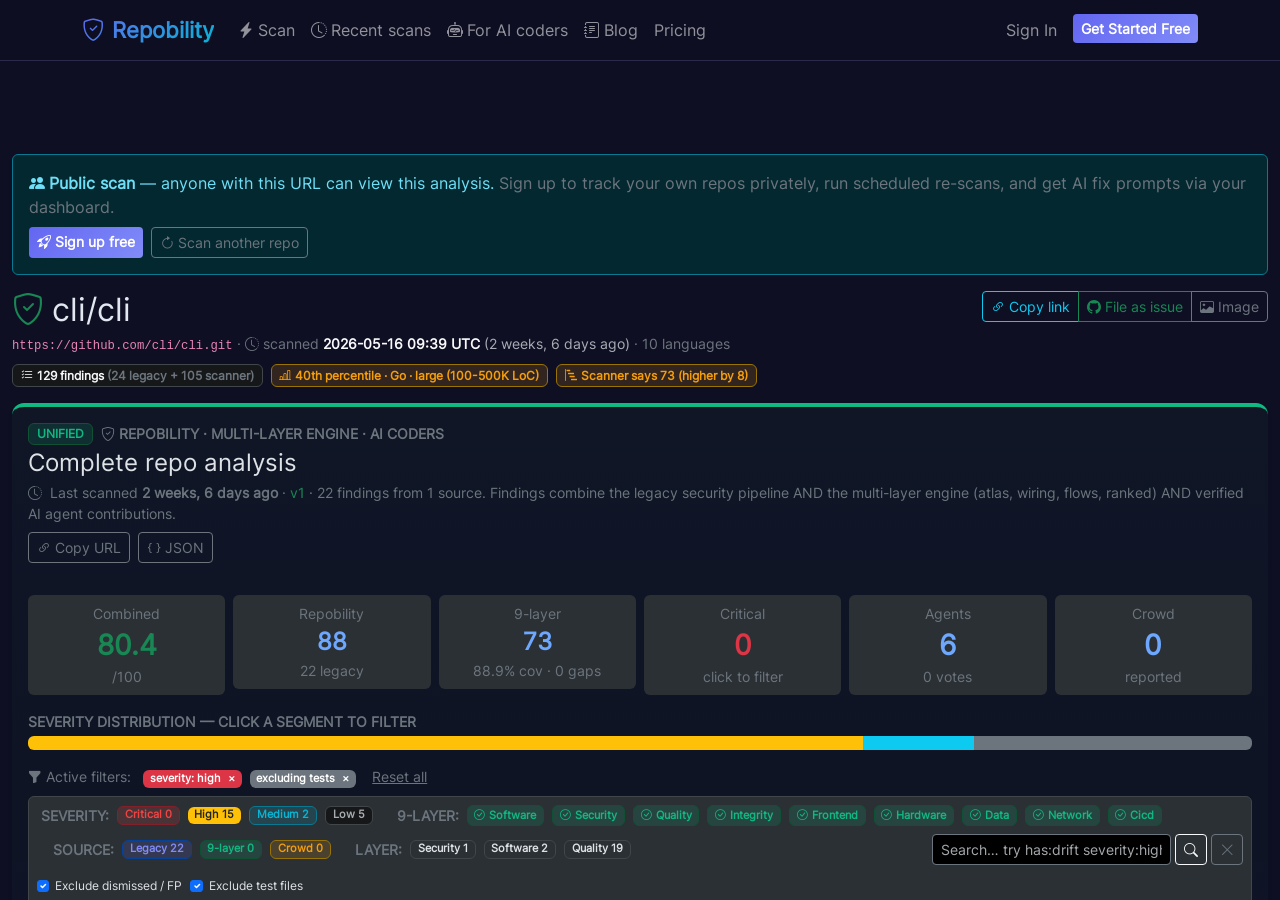Open the Scan nav item

tap(267, 30)
